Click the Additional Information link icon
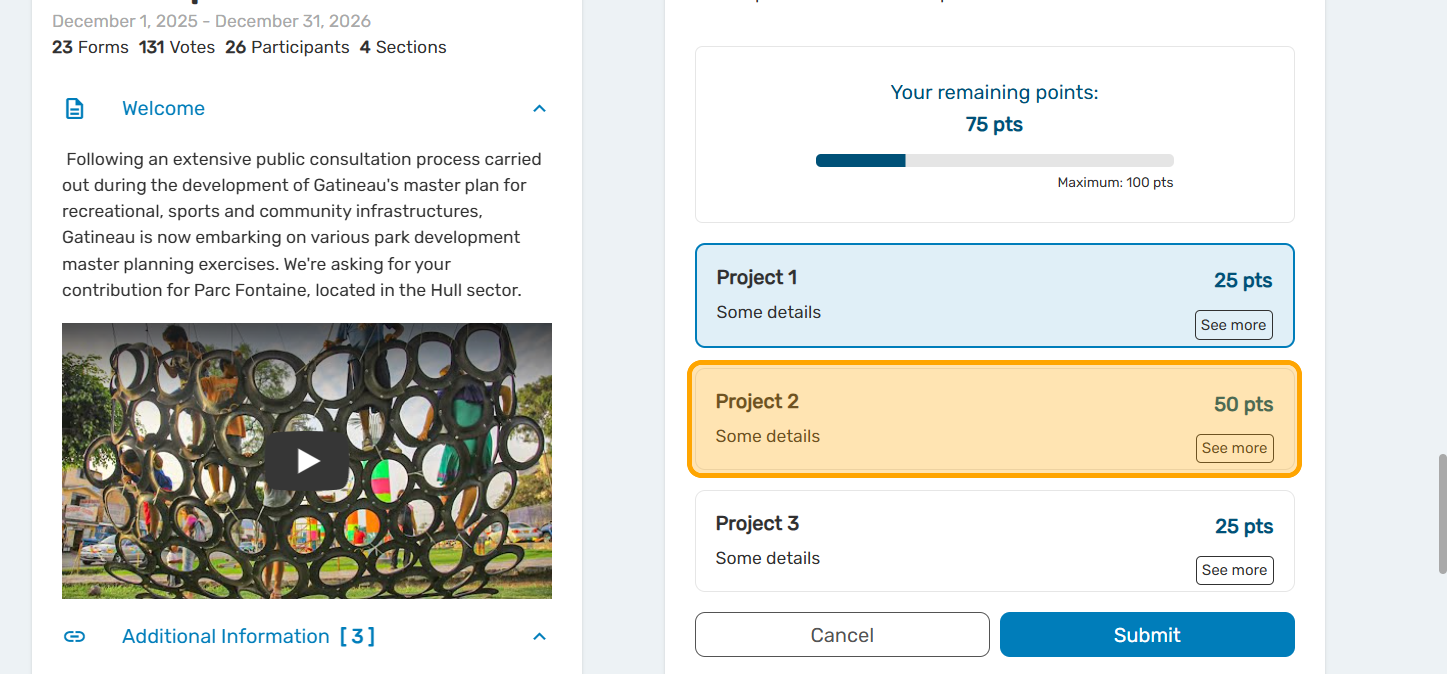 [74, 637]
